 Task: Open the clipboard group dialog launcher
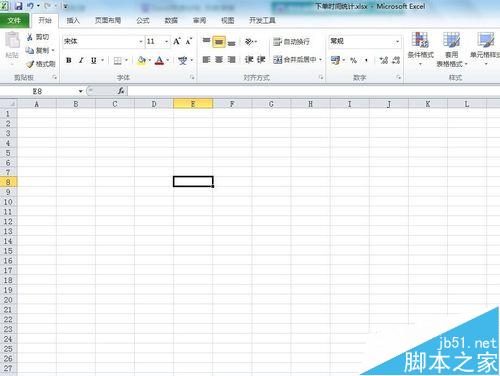(x=54, y=77)
